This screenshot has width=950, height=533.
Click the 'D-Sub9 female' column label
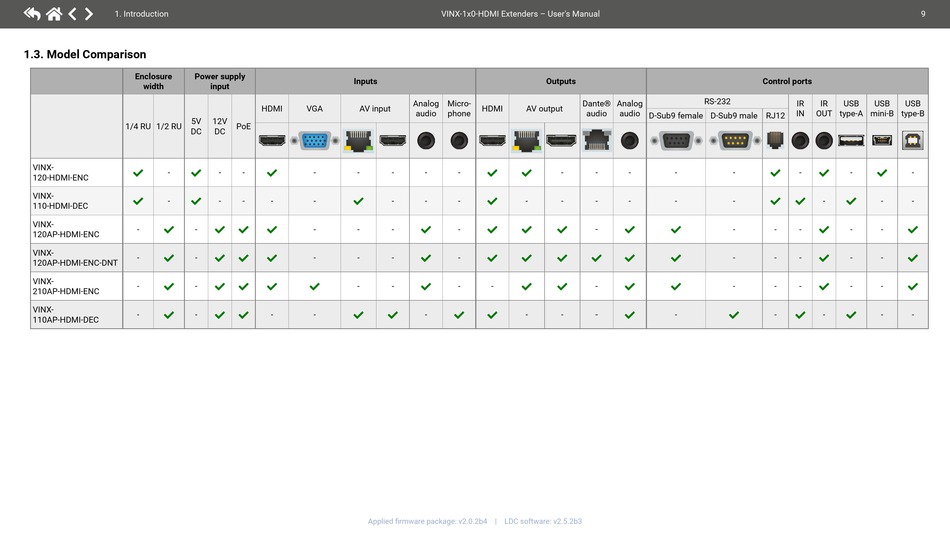676,115
